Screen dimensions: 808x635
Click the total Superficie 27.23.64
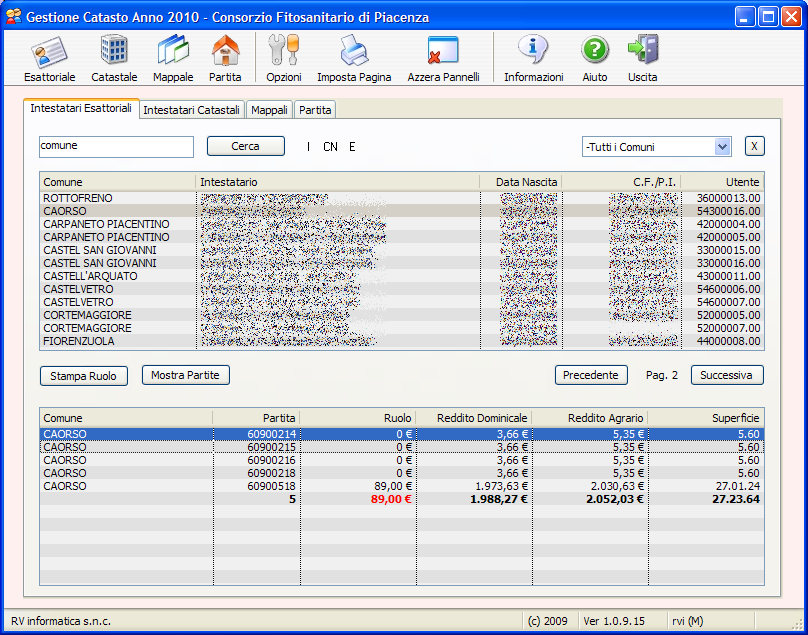[736, 499]
